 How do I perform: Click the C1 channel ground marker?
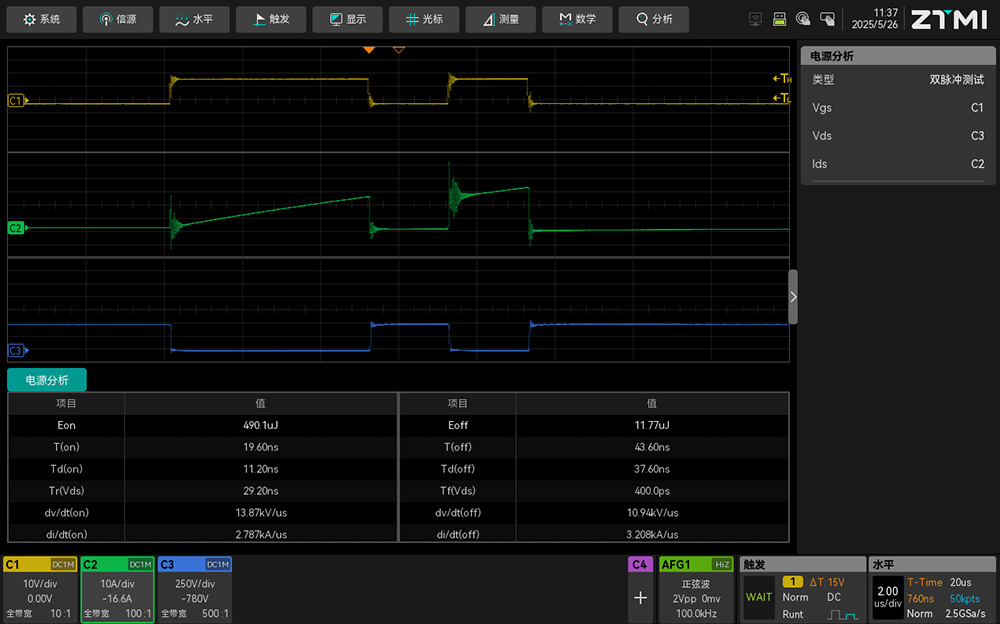pyautogui.click(x=16, y=100)
